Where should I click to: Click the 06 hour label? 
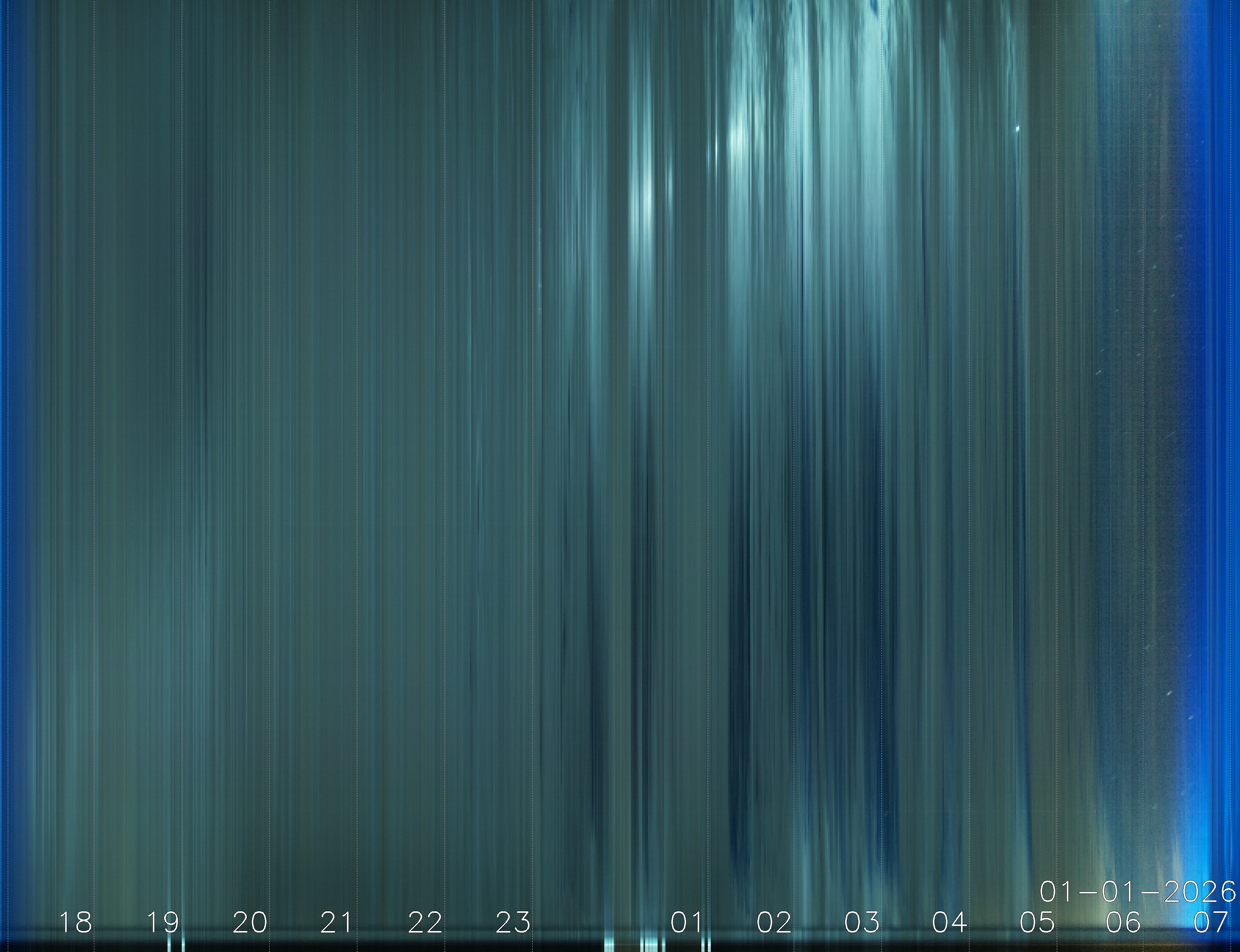(x=1124, y=923)
